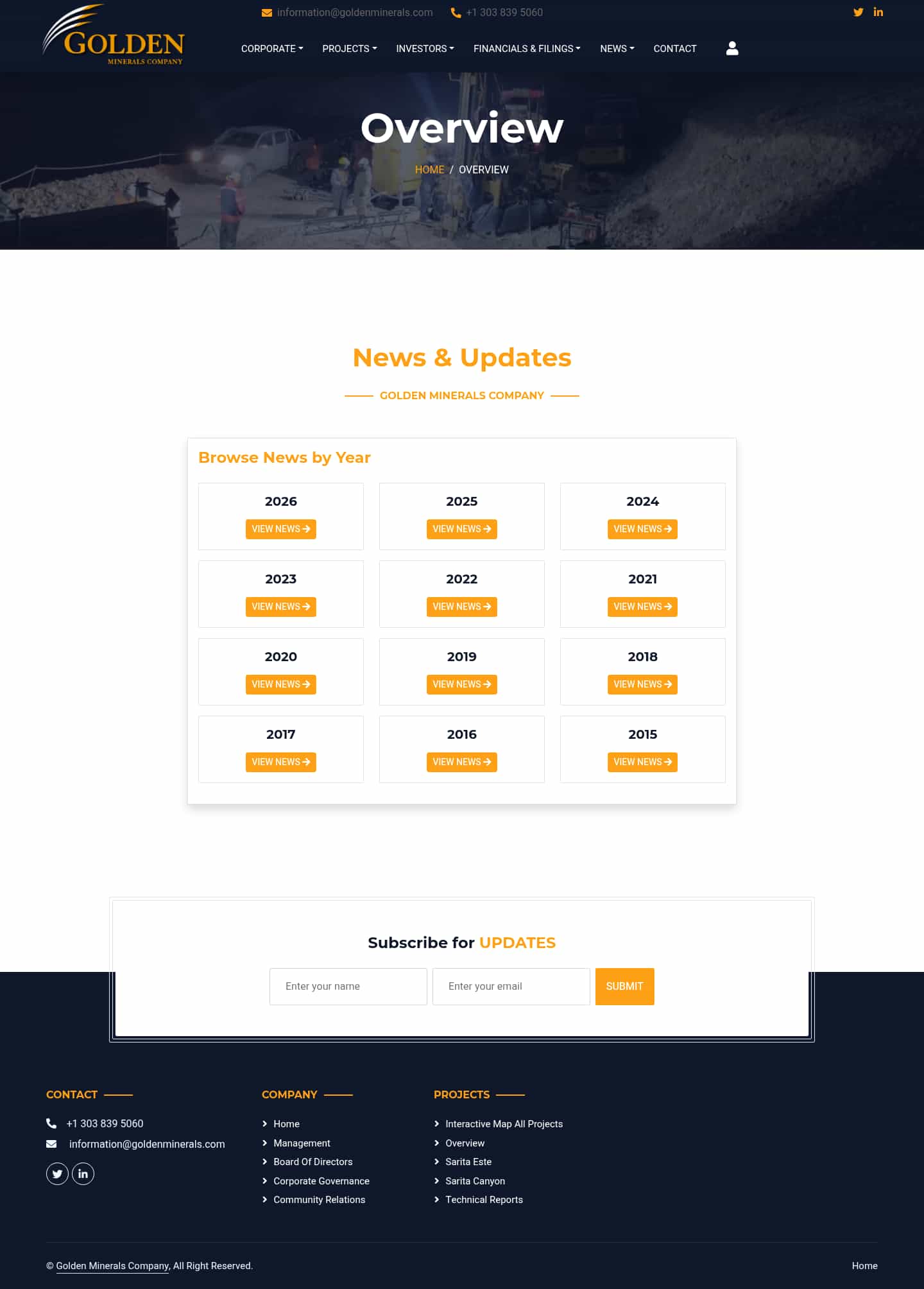The image size is (924, 1289).
Task: Click the header email address link
Action: click(x=355, y=13)
